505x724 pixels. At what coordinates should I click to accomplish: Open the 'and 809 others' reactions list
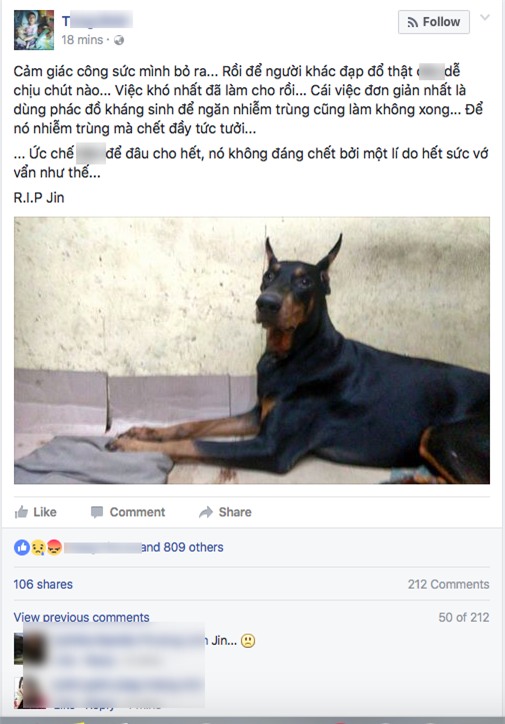click(182, 547)
